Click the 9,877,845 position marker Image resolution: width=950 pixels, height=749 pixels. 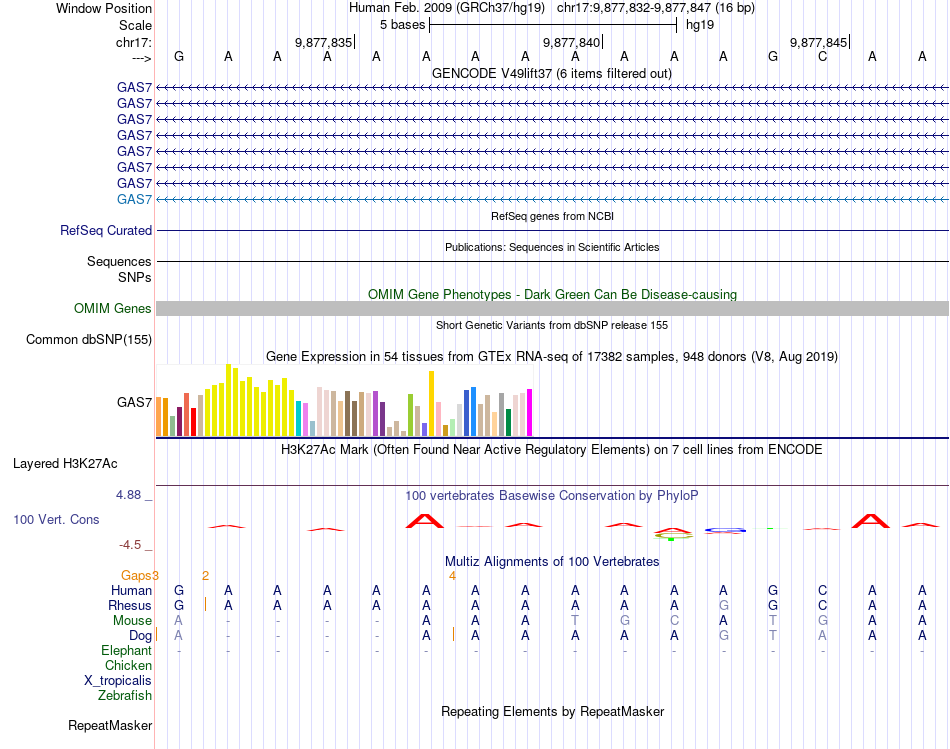click(819, 42)
